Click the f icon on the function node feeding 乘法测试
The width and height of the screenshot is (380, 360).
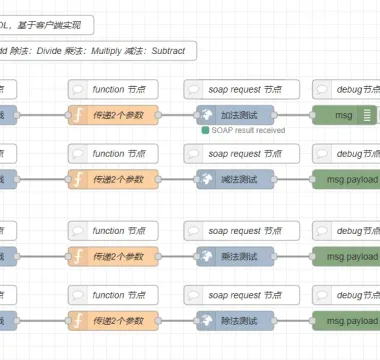click(x=78, y=257)
